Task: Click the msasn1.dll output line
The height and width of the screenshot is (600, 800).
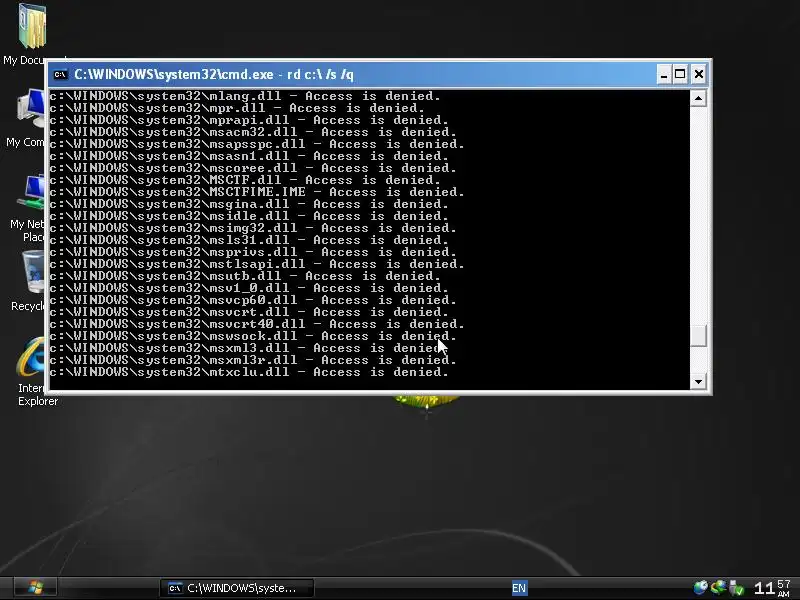Action: pos(249,156)
